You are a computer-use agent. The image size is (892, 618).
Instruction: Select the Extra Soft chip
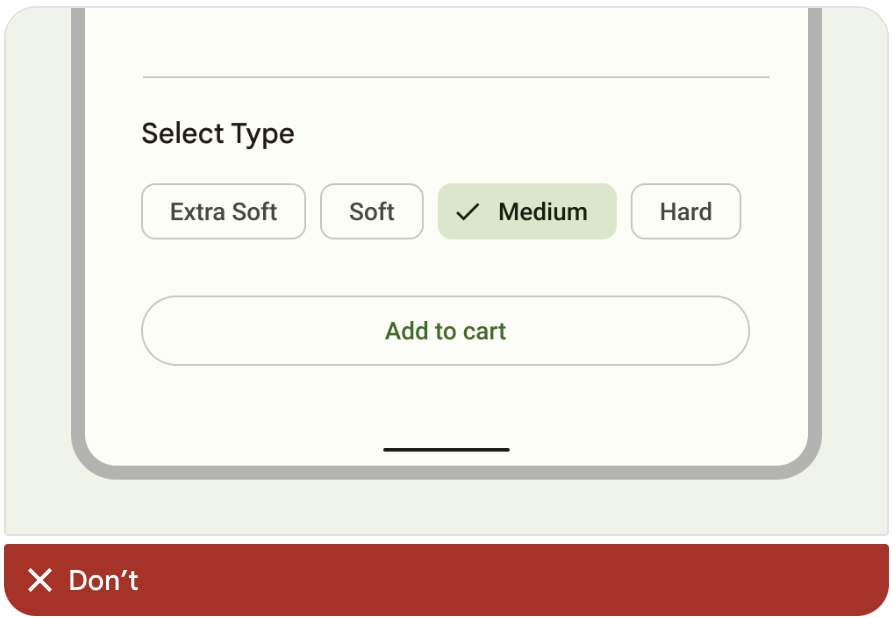pos(224,211)
